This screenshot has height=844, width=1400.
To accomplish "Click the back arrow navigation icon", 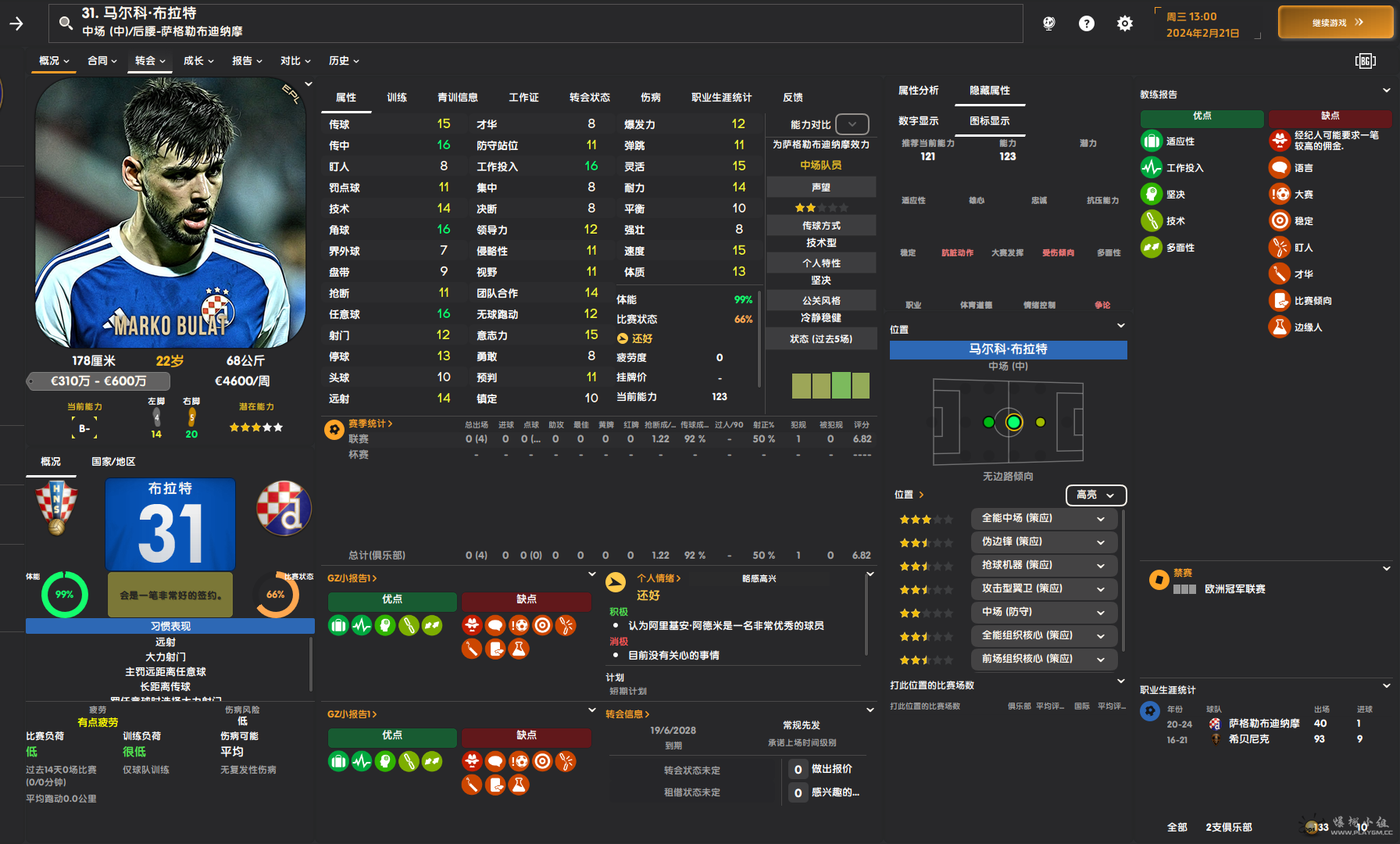I will pyautogui.click(x=16, y=23).
